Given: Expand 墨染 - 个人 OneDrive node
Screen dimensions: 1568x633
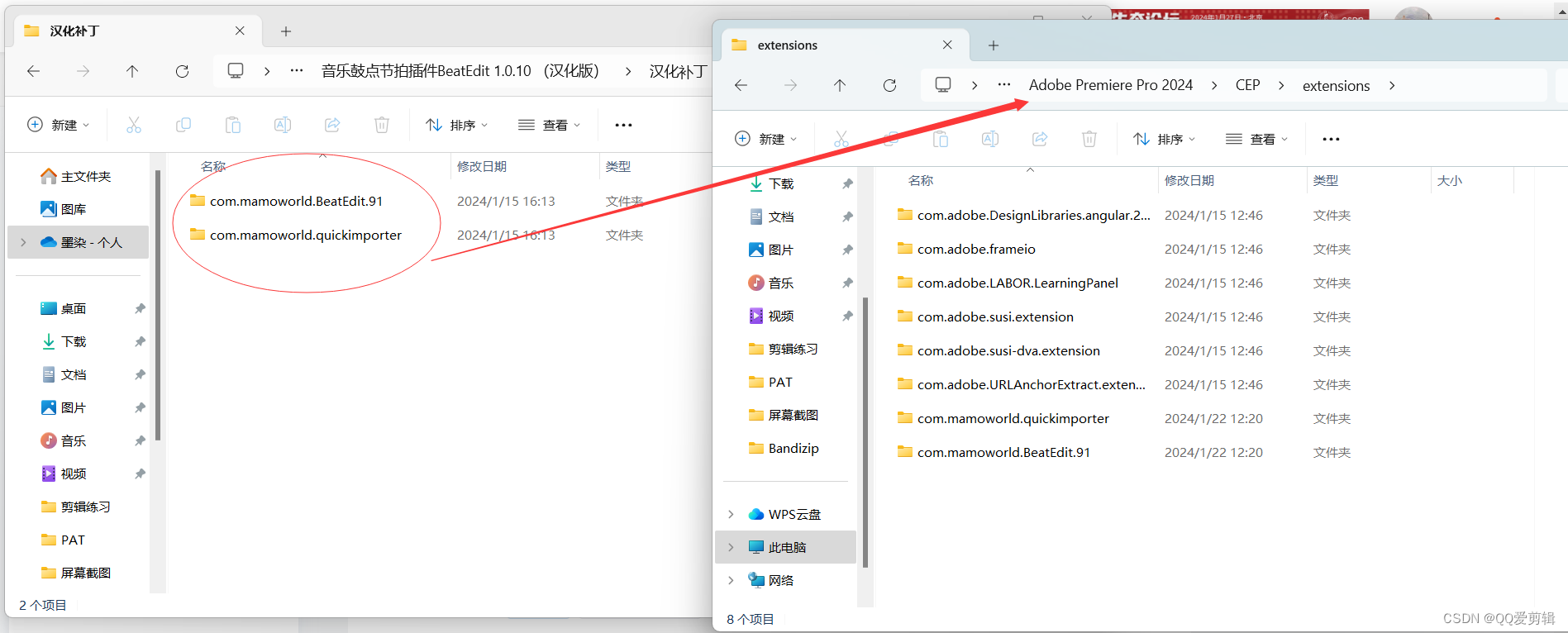Looking at the screenshot, I should coord(23,242).
